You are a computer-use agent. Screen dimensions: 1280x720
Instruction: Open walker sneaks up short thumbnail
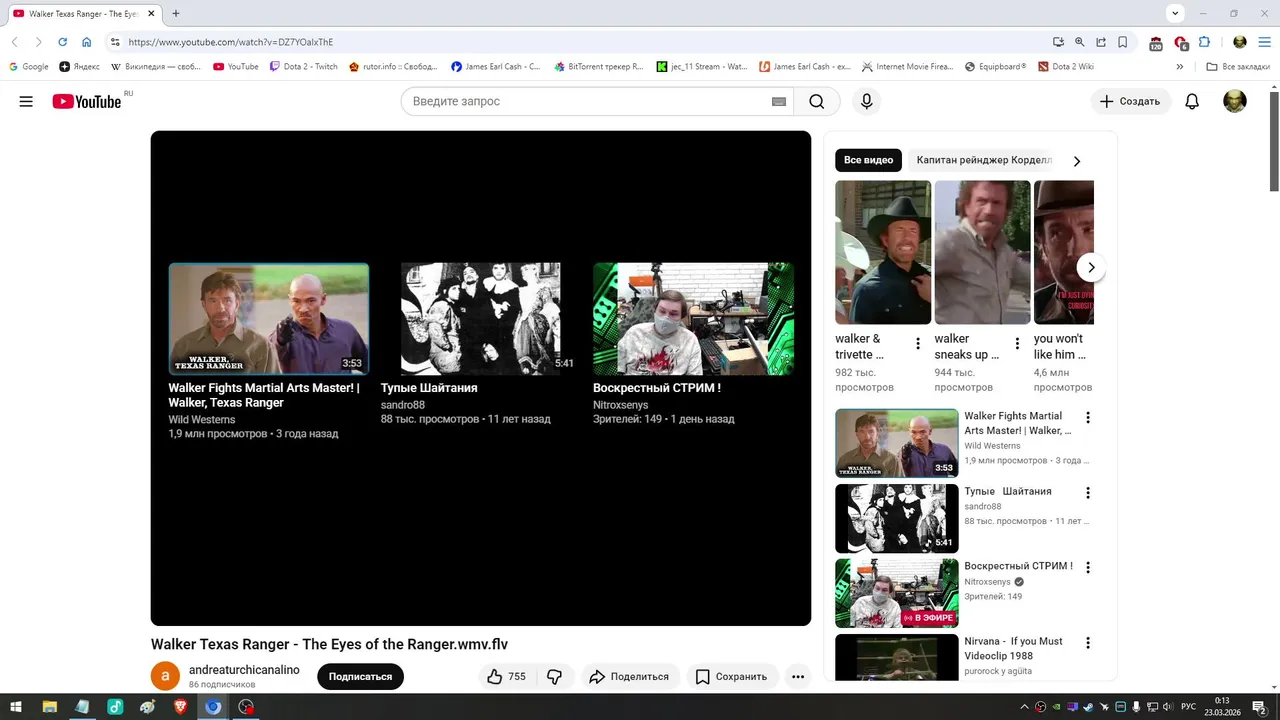[982, 252]
